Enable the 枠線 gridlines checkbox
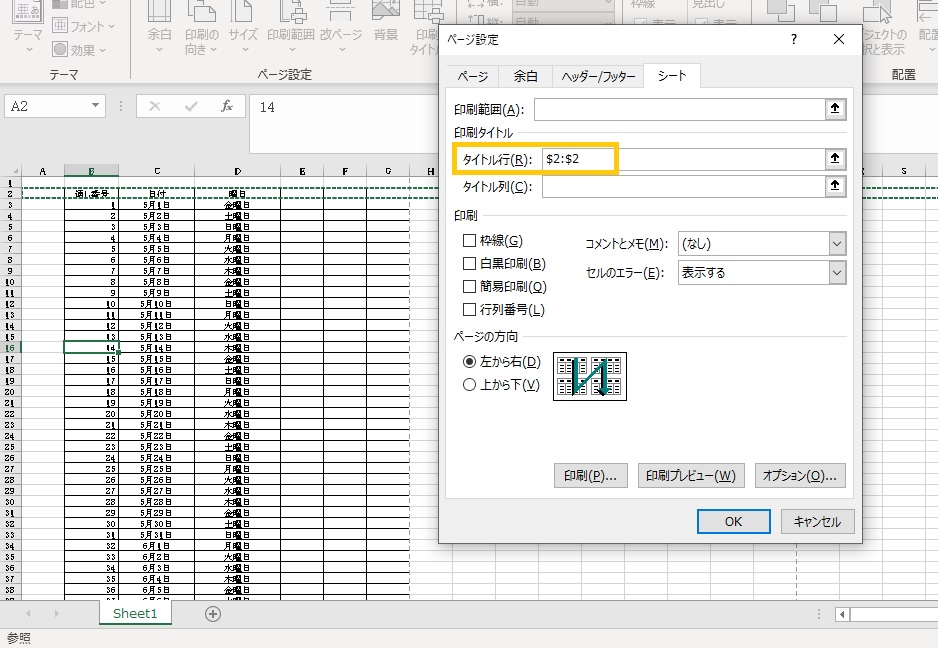 click(x=469, y=241)
